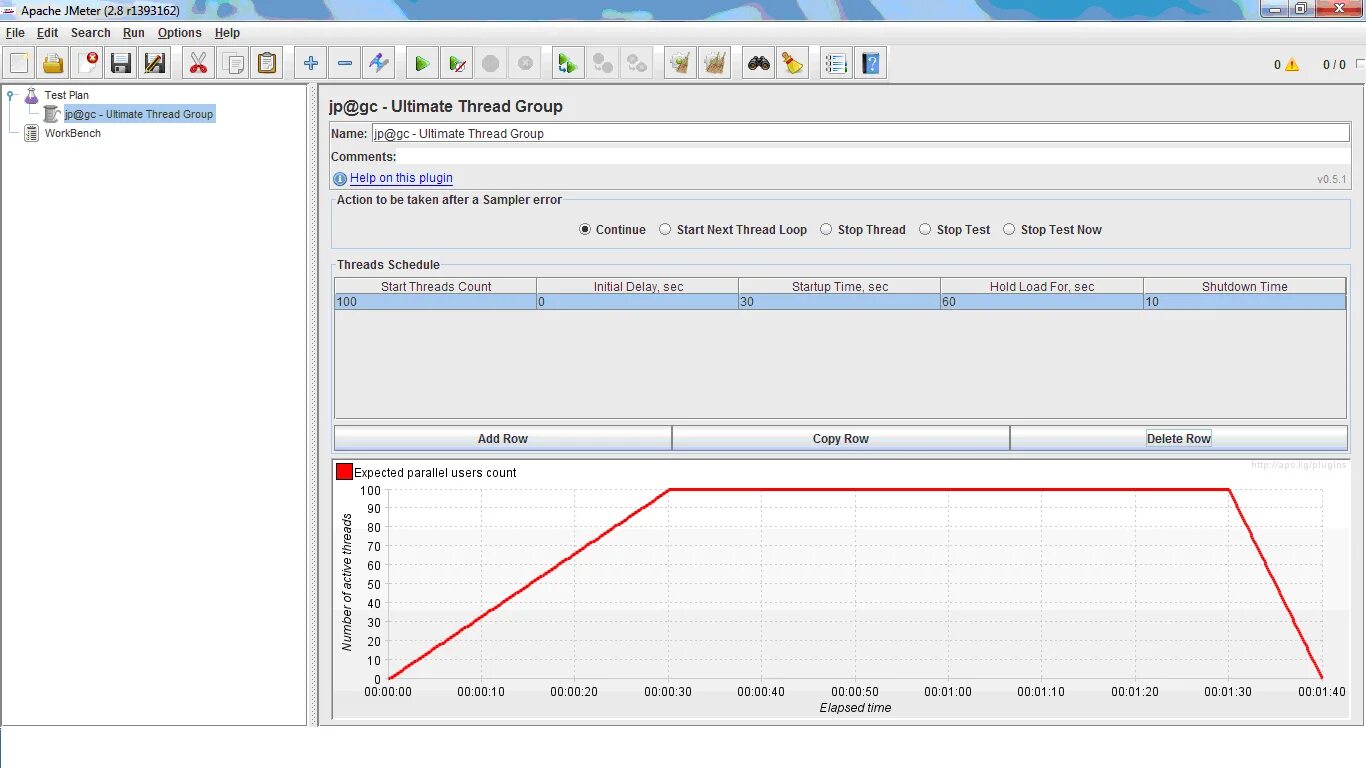Screen dimensions: 1366x768
Task: Click the Startup Time, sec column header
Action: coord(839,286)
